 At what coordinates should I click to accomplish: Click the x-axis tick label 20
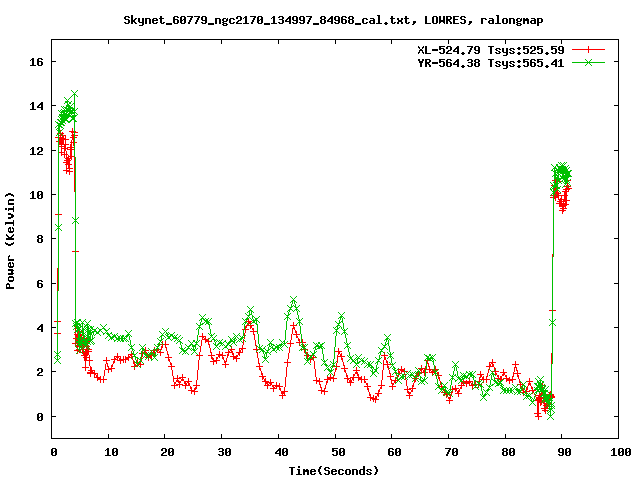click(x=167, y=452)
